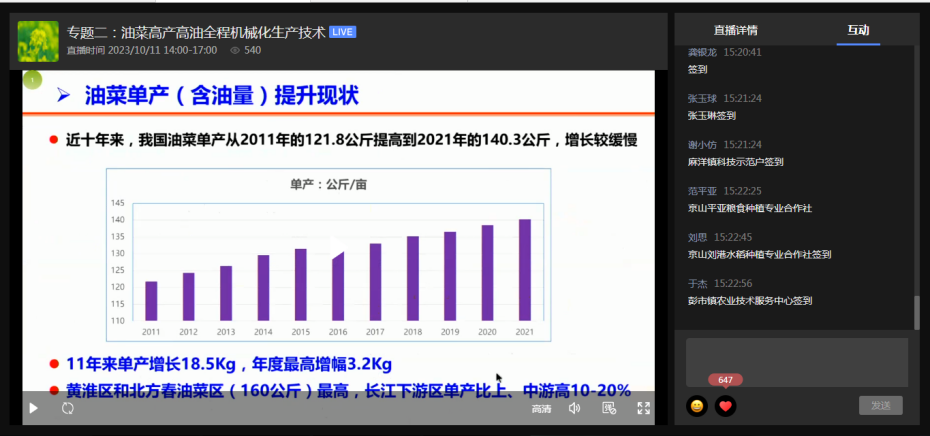Click the blue LIVE badge
The height and width of the screenshot is (436, 930).
click(x=343, y=33)
